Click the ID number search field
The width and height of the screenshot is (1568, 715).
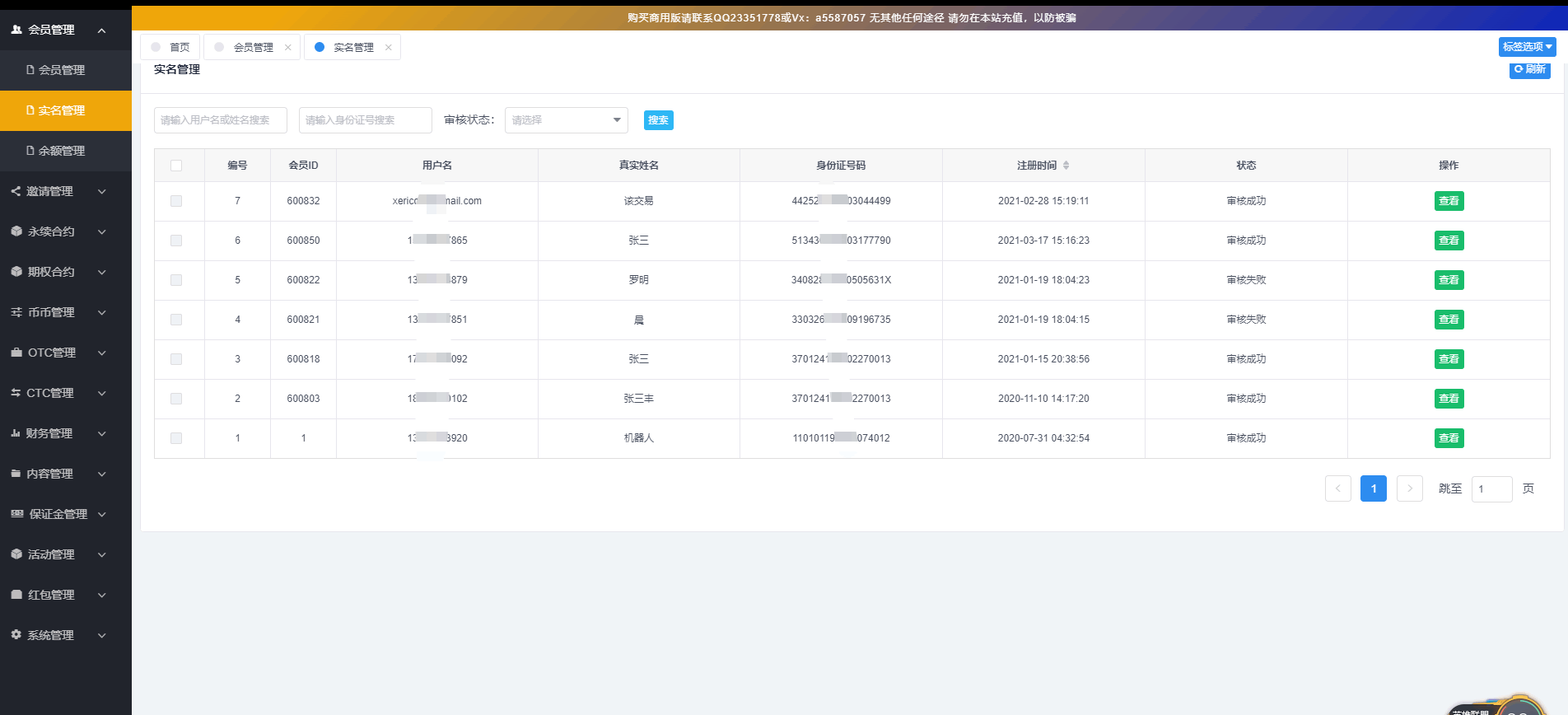pyautogui.click(x=365, y=120)
